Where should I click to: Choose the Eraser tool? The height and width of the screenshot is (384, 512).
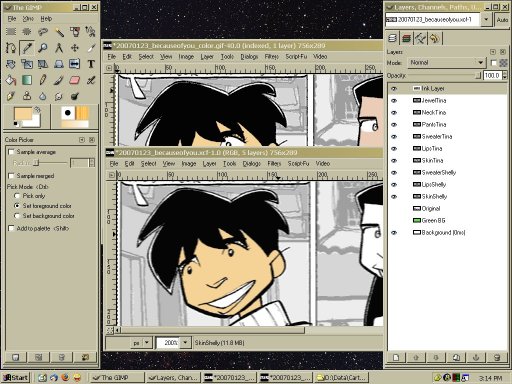75,80
